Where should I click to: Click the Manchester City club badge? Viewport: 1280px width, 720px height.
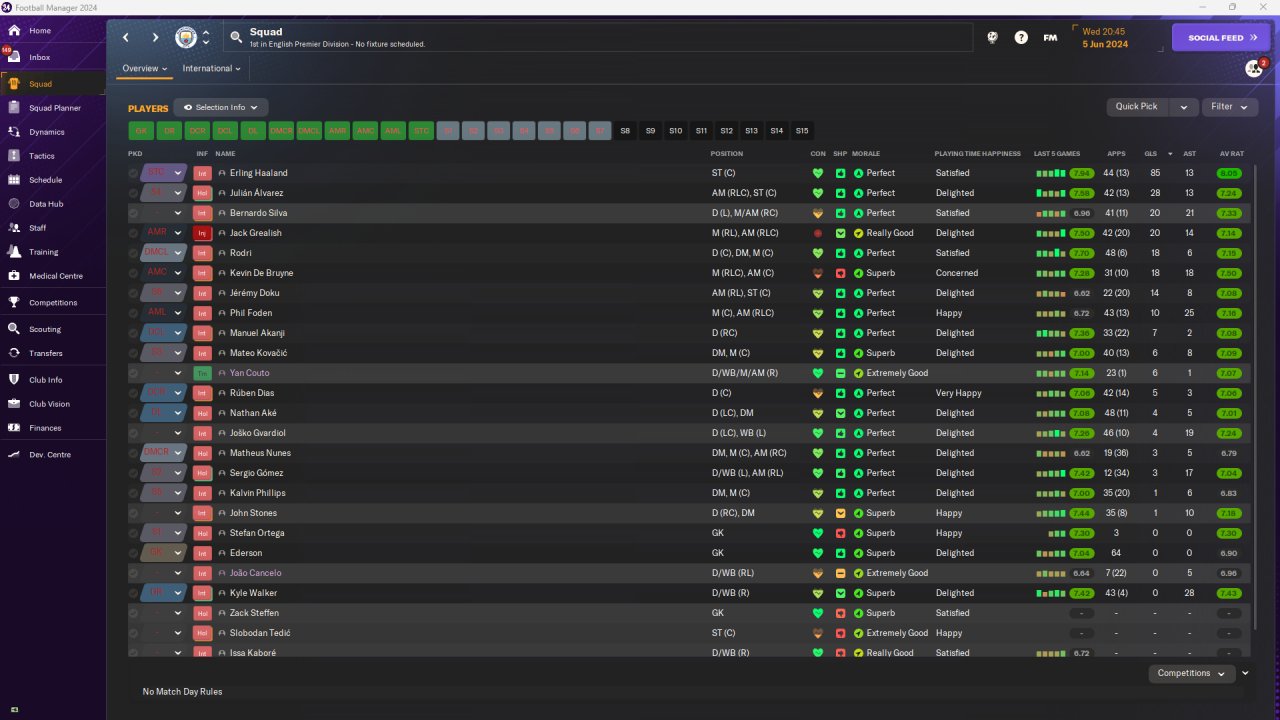coord(186,38)
